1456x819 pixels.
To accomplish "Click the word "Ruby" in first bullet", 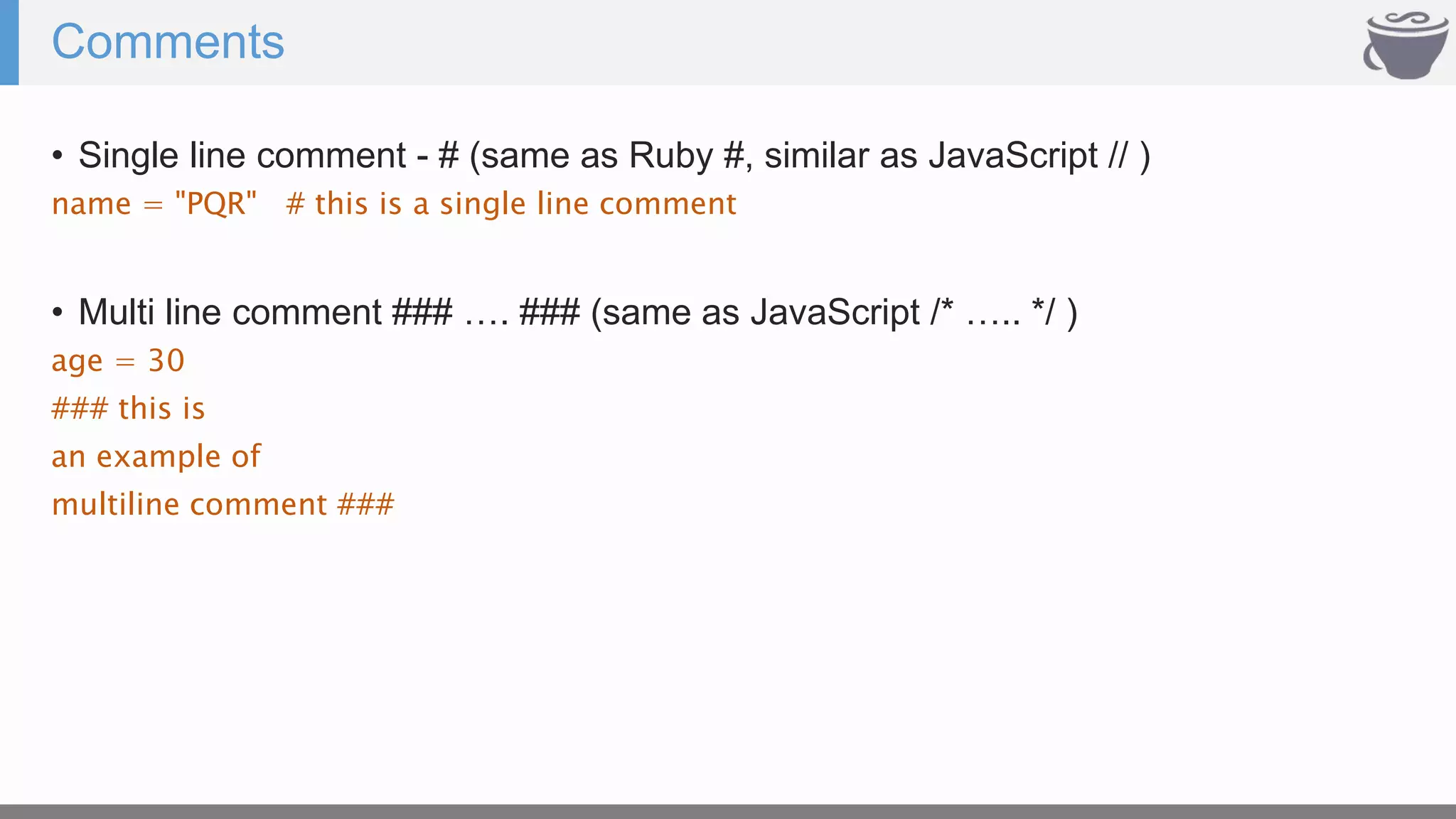I will pyautogui.click(x=670, y=156).
